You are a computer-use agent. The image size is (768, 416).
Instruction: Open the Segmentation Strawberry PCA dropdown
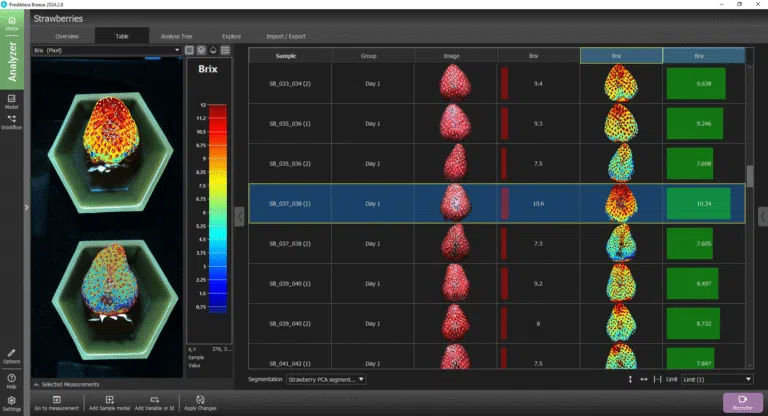click(x=326, y=379)
